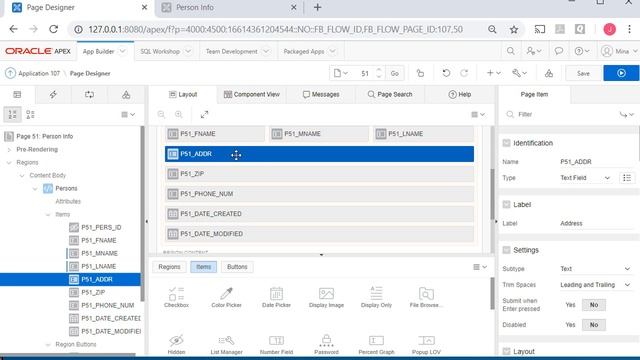This screenshot has height=360, width=640.
Task: Open the item type list button beside Text Field
Action: pyautogui.click(x=627, y=178)
